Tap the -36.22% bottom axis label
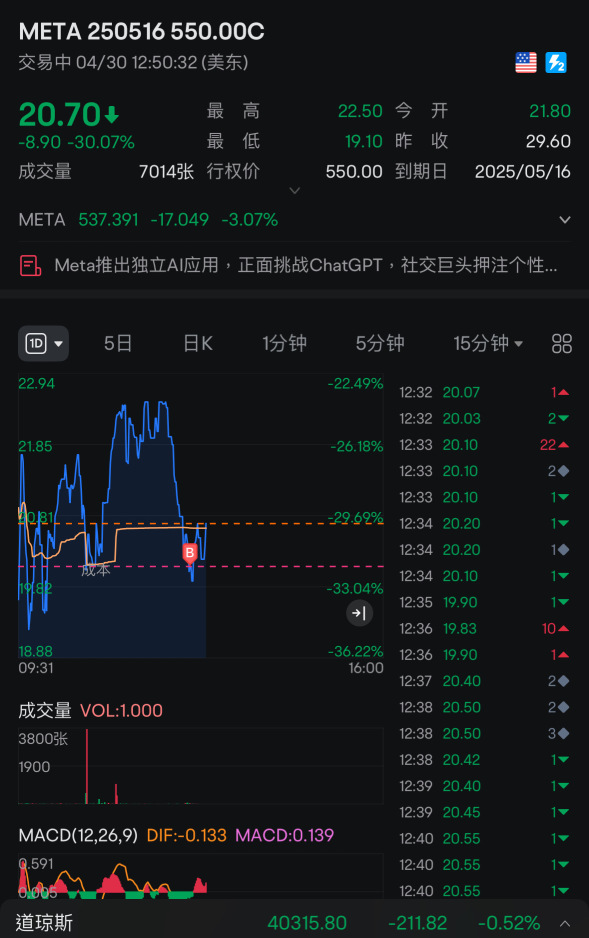This screenshot has width=589, height=938. (x=355, y=651)
